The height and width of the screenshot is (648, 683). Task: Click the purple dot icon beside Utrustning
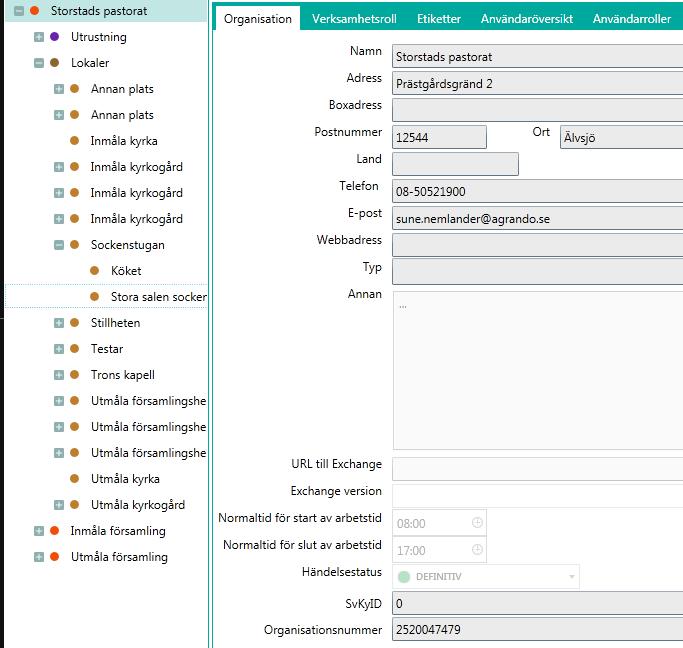(54, 37)
